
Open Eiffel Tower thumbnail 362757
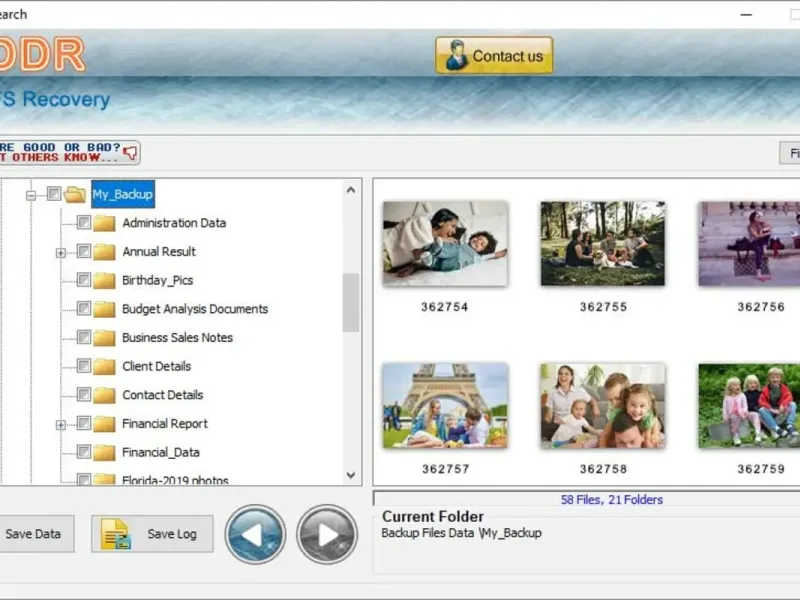point(445,406)
